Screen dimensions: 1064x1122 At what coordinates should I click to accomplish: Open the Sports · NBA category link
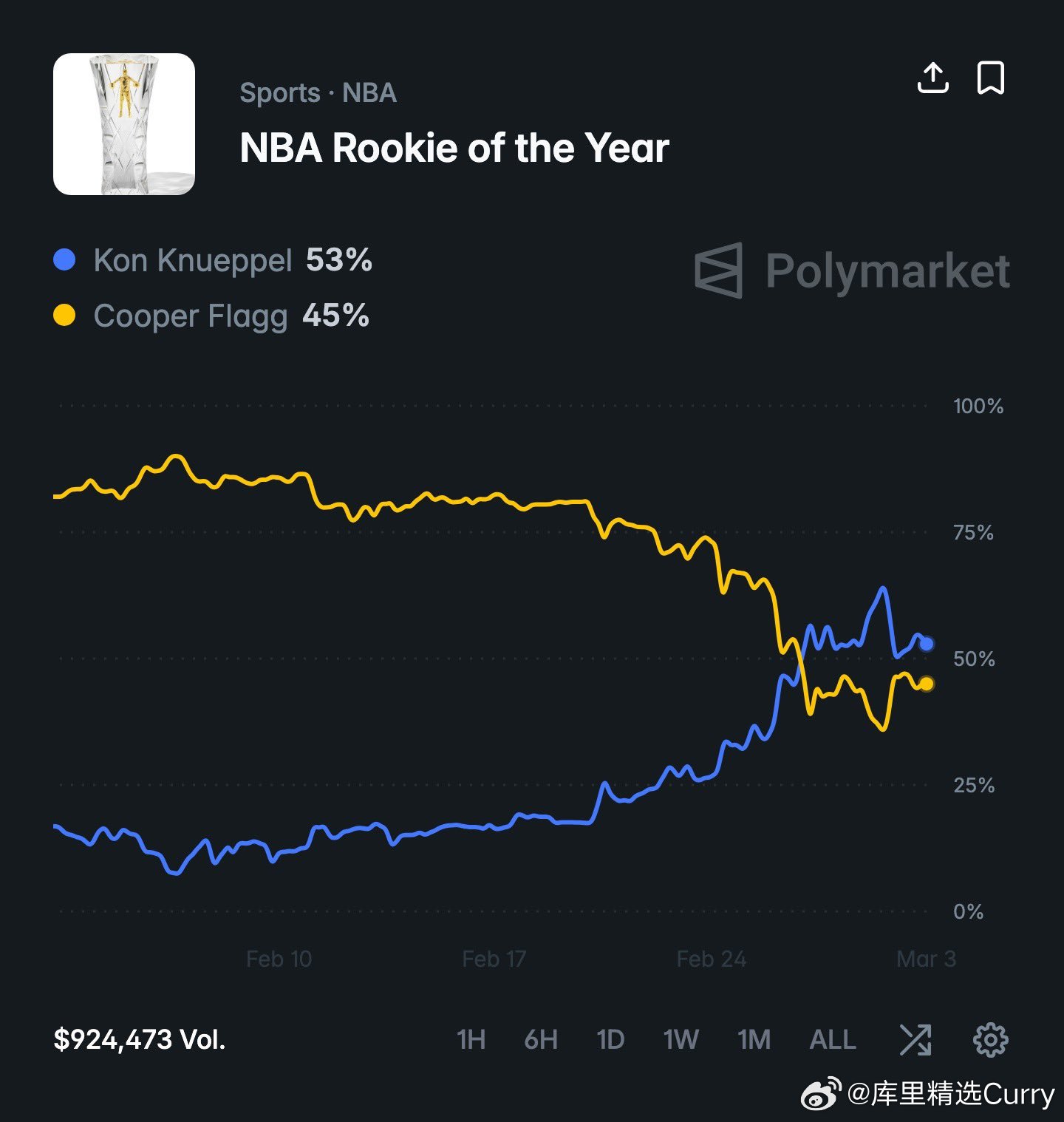318,92
